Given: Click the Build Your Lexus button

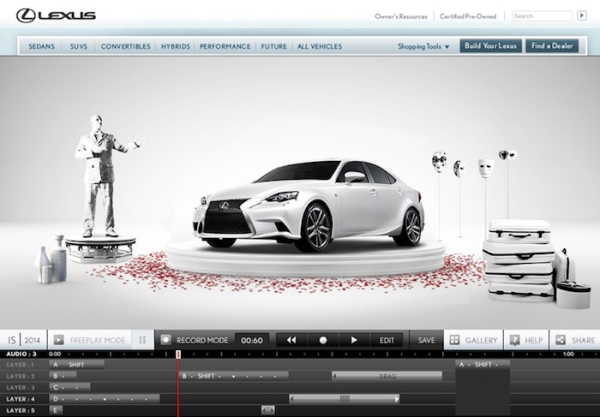Looking at the screenshot, I should 490,46.
